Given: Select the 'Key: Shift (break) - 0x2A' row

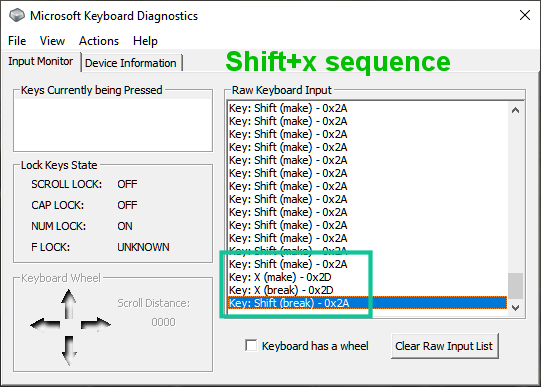Looking at the screenshot, I should pos(367,303).
